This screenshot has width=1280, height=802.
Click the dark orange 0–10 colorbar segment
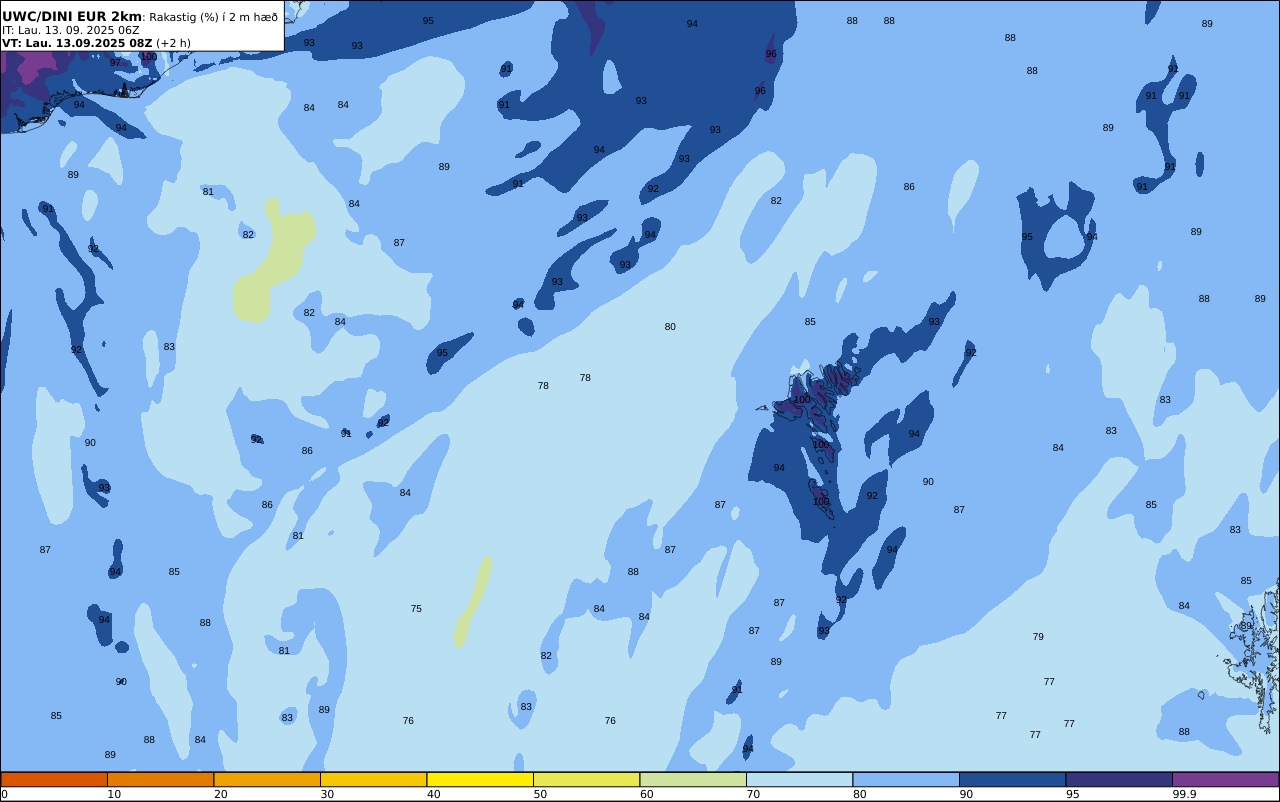pos(54,779)
